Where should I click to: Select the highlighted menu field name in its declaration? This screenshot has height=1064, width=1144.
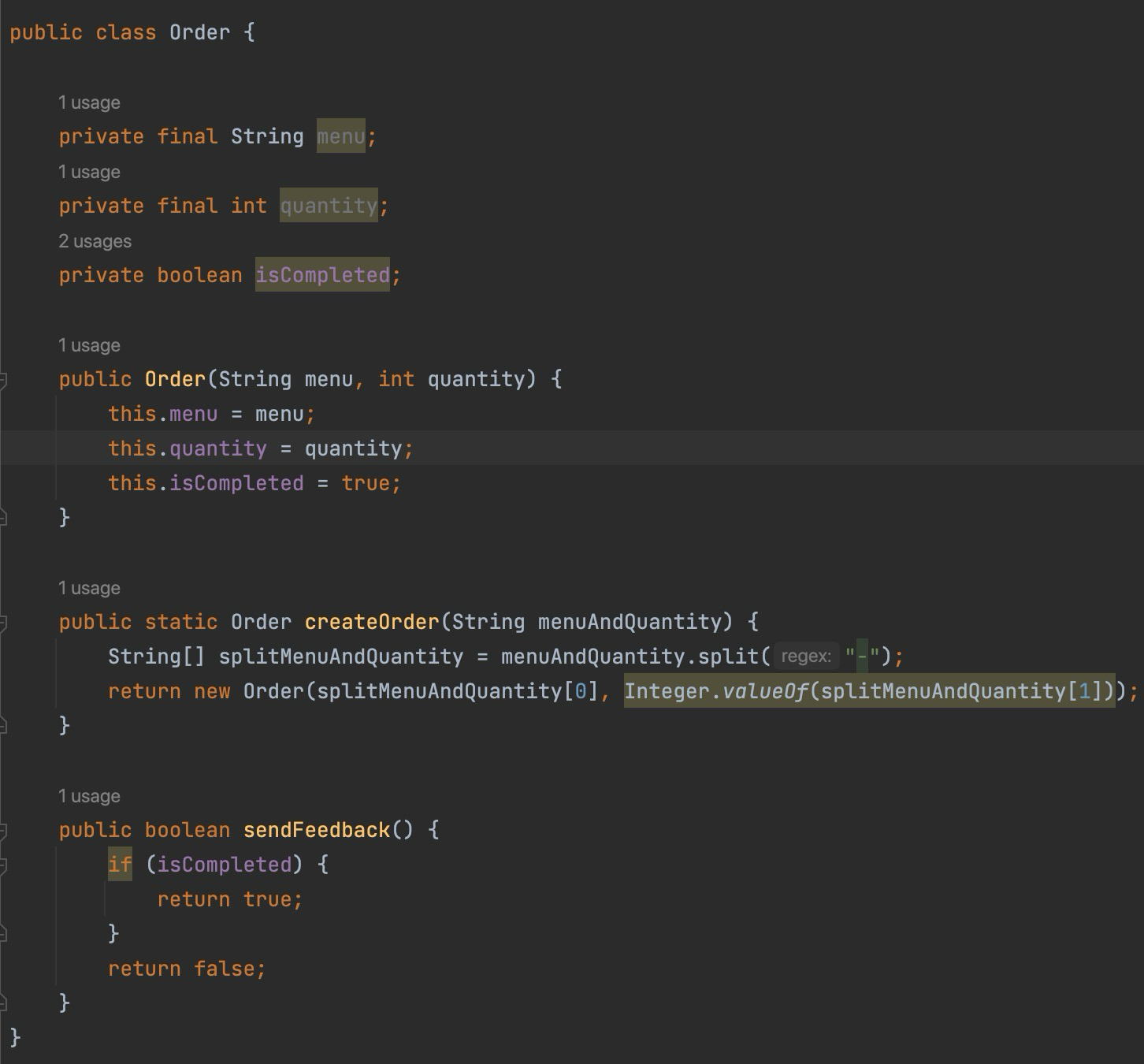coord(341,136)
